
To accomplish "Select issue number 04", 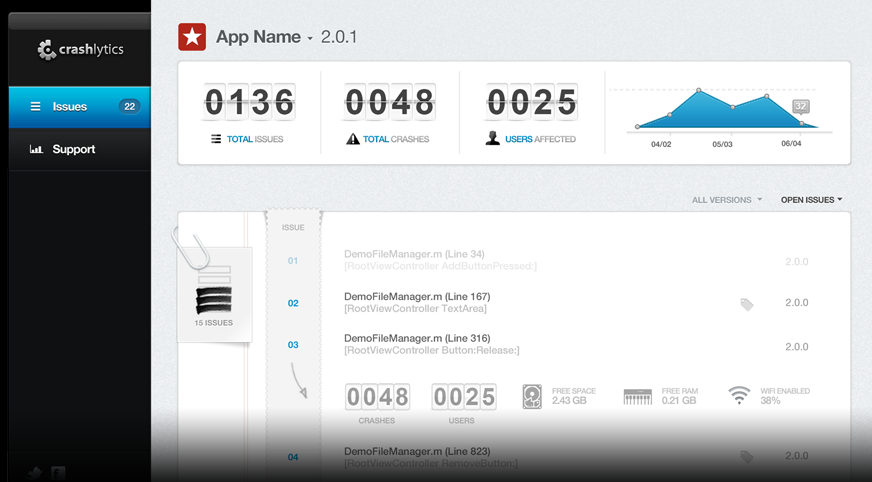I will tap(293, 457).
